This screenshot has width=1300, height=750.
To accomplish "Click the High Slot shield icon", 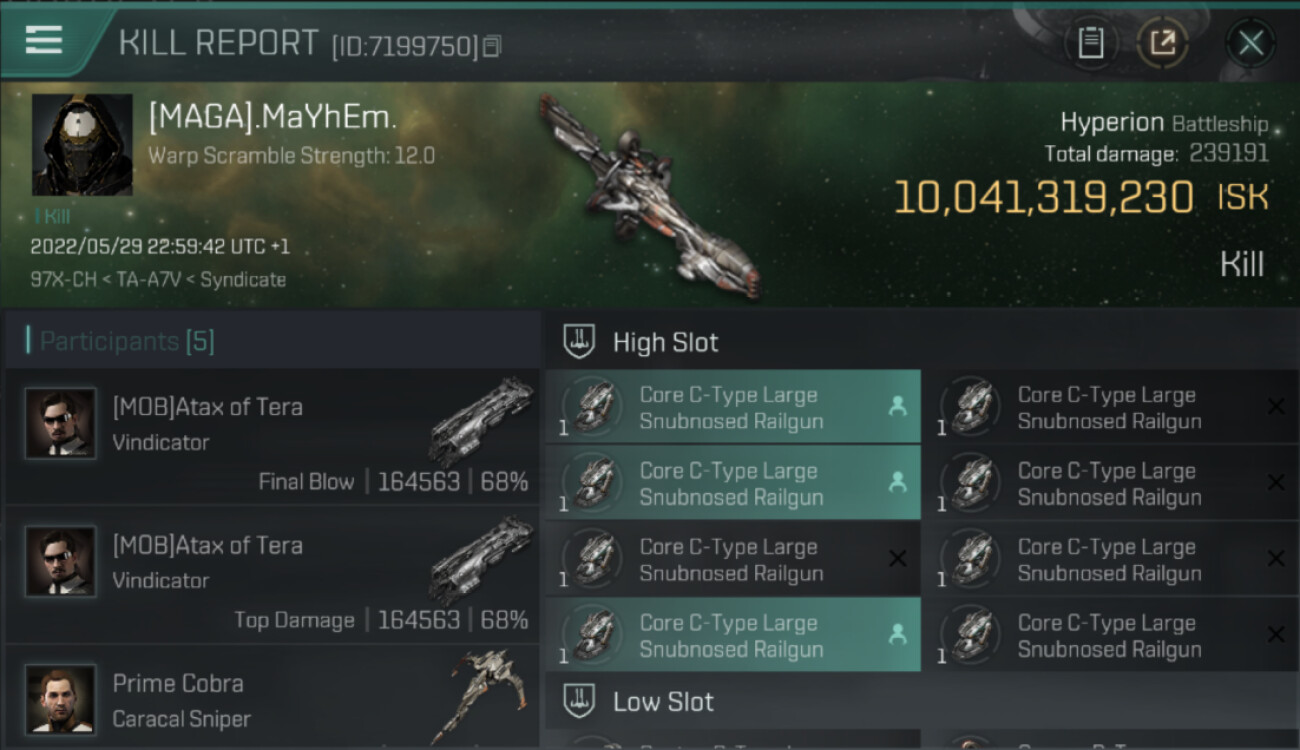I will point(579,342).
